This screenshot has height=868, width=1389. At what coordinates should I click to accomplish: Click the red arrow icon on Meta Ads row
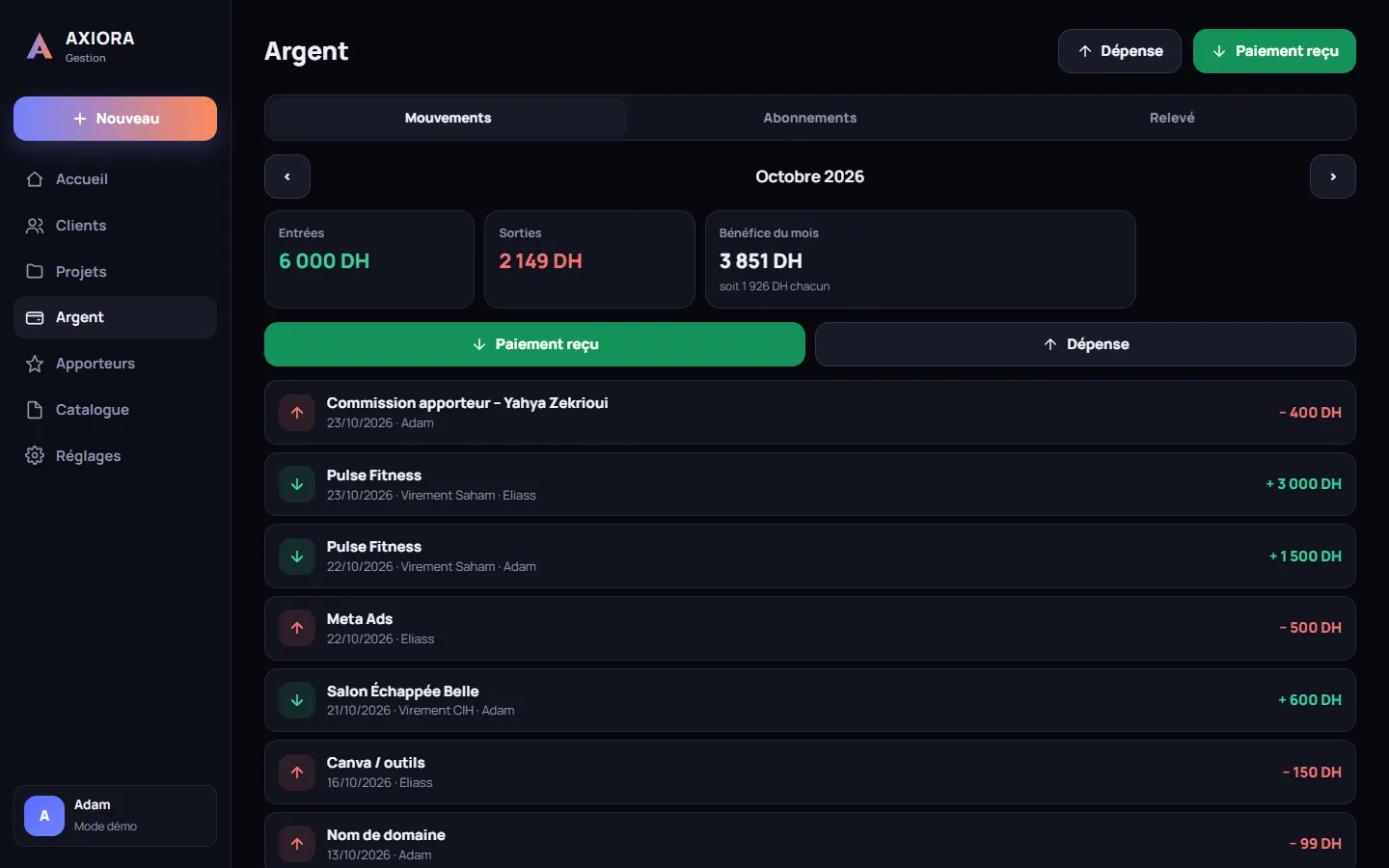pyautogui.click(x=297, y=628)
